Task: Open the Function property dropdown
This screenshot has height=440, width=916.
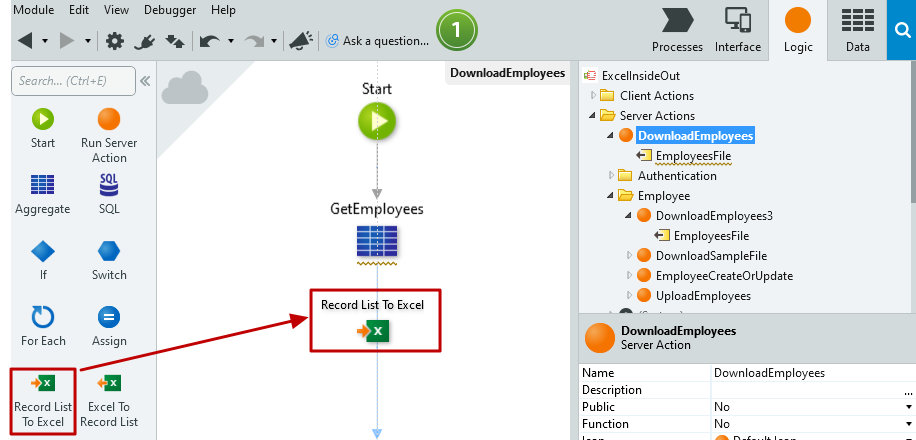Action: [x=909, y=424]
